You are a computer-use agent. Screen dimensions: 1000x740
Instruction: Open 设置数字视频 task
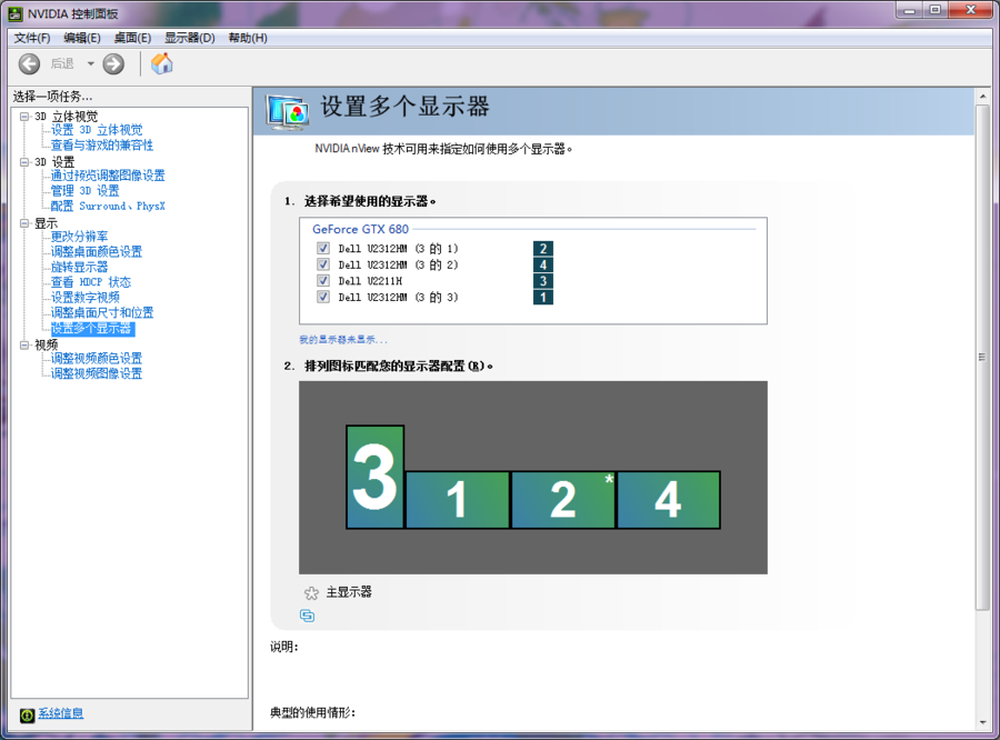pyautogui.click(x=85, y=298)
